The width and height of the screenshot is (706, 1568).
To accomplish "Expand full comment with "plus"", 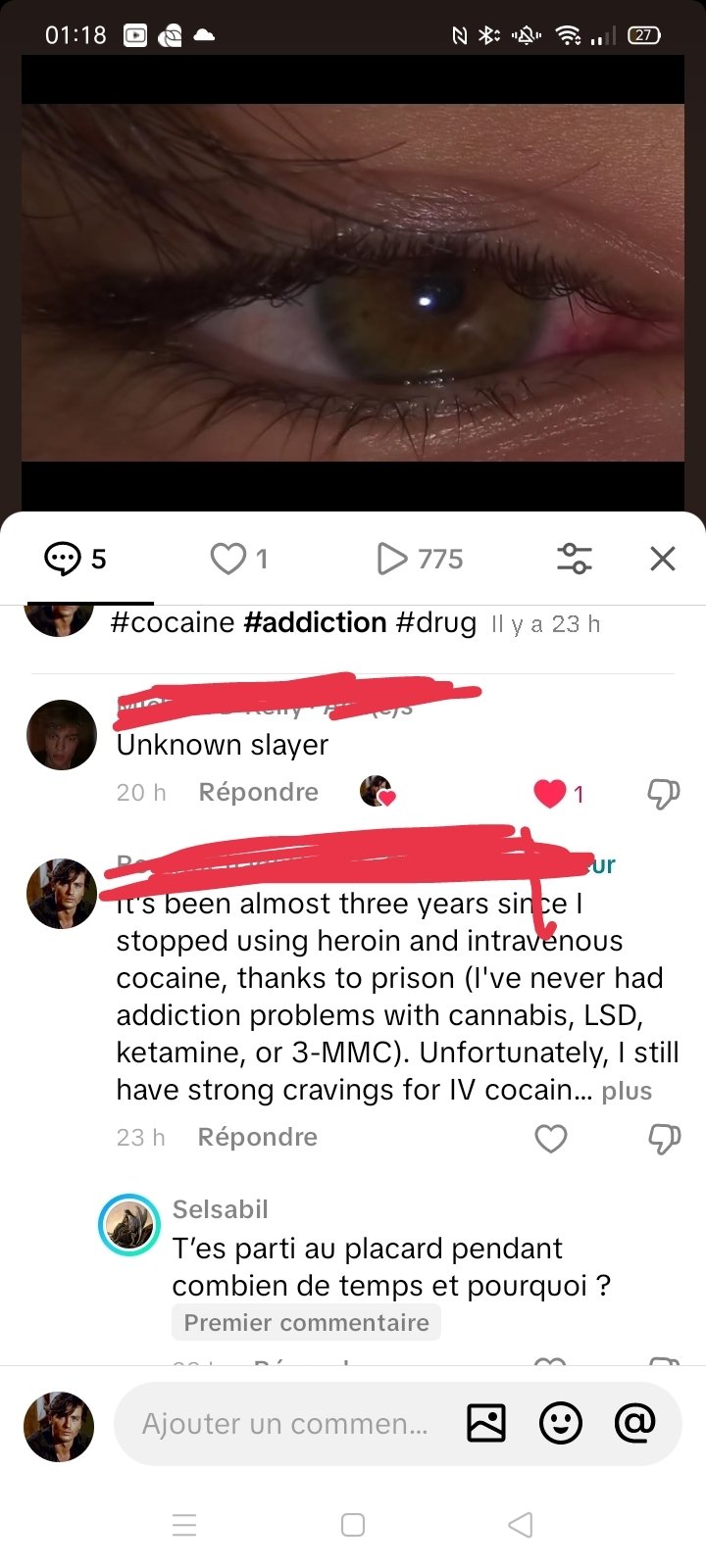I will (627, 1092).
